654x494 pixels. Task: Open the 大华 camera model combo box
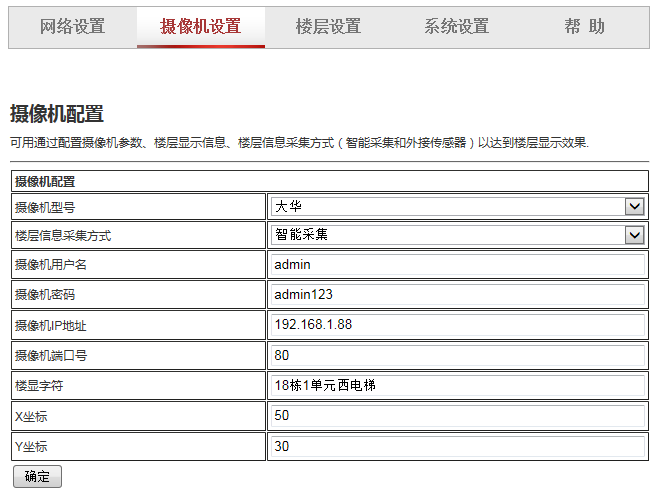coord(458,207)
